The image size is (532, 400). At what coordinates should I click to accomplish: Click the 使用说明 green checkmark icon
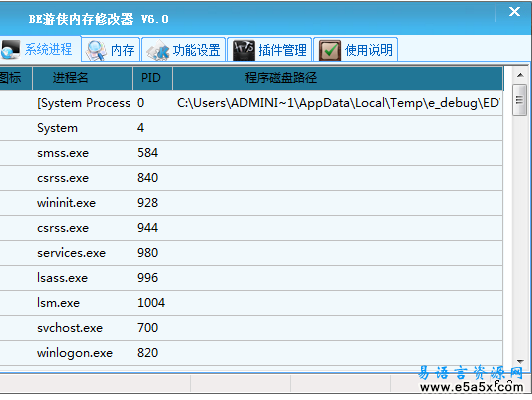pyautogui.click(x=330, y=50)
